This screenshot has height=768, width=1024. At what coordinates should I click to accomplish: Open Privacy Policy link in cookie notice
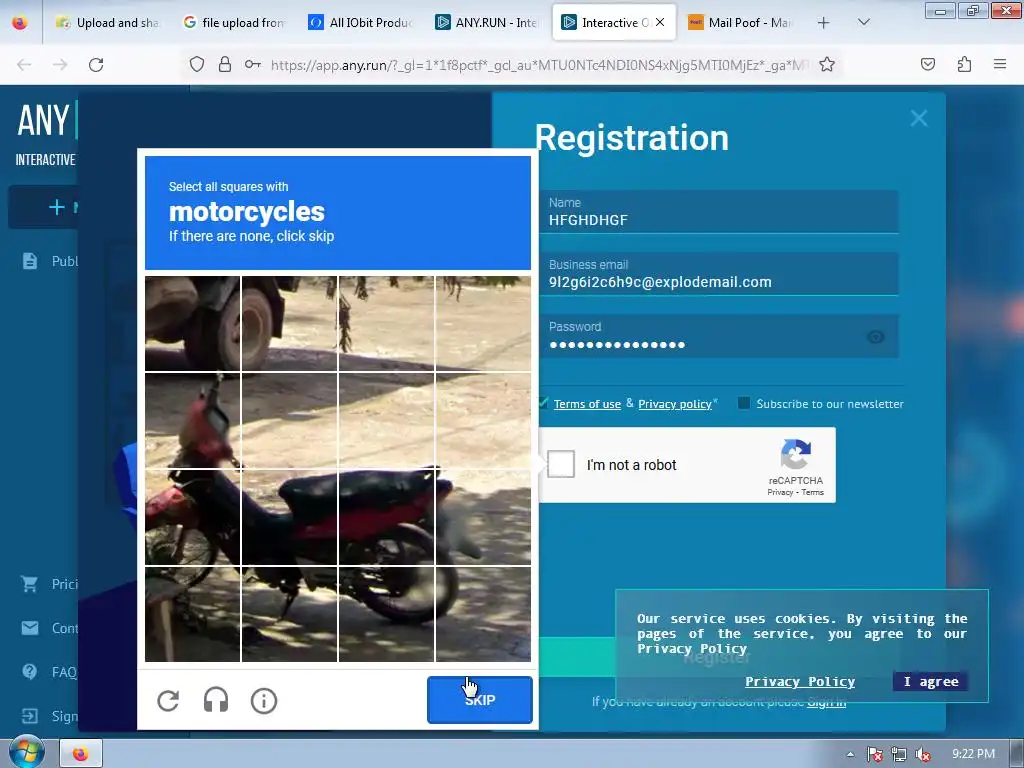click(800, 681)
